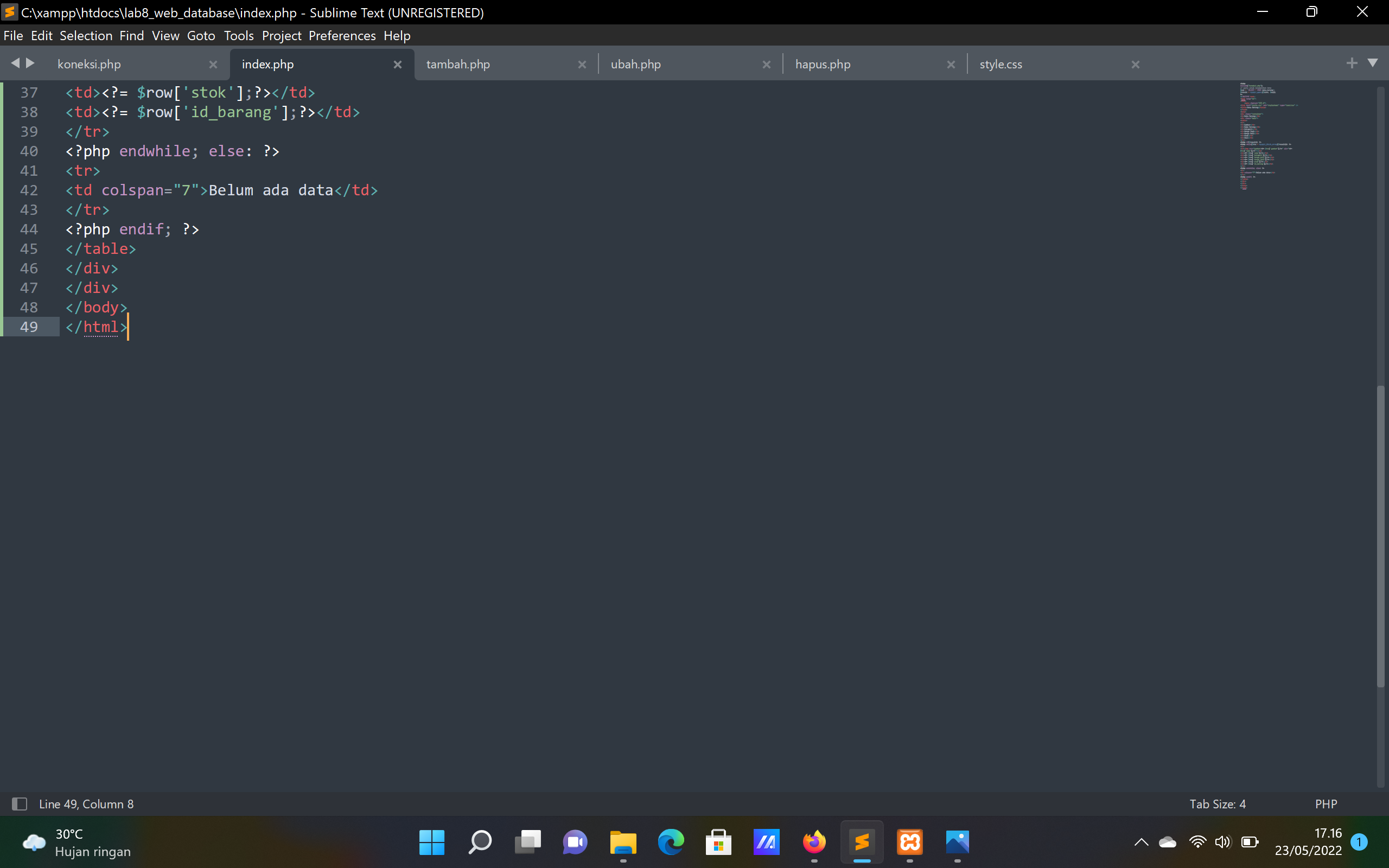Open the PHP syntax selector in the status bar
The width and height of the screenshot is (1389, 868).
[x=1326, y=803]
